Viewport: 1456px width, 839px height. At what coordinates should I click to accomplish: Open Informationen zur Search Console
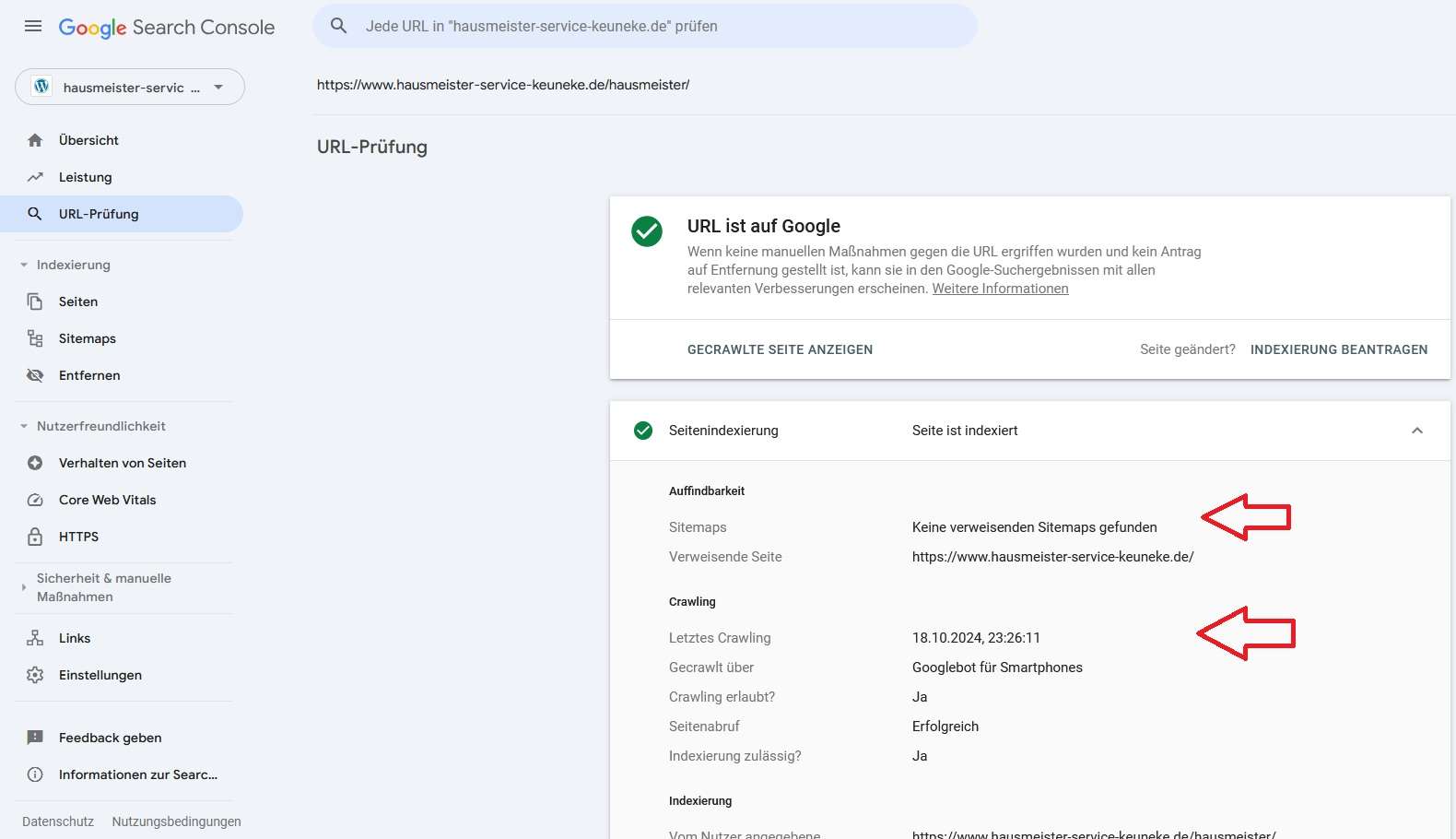click(122, 774)
